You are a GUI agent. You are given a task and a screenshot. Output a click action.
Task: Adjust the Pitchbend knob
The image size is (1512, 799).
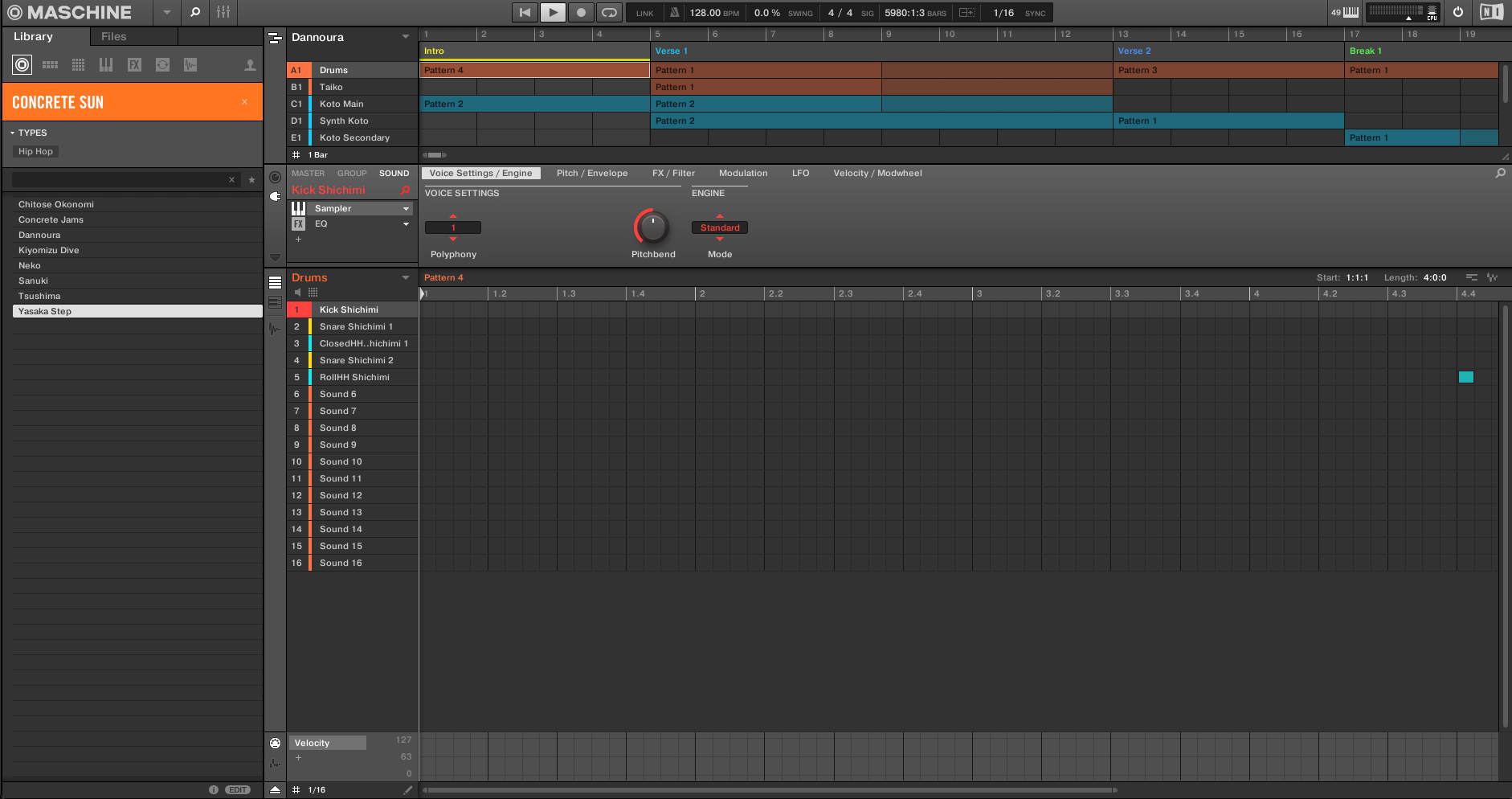pyautogui.click(x=652, y=227)
